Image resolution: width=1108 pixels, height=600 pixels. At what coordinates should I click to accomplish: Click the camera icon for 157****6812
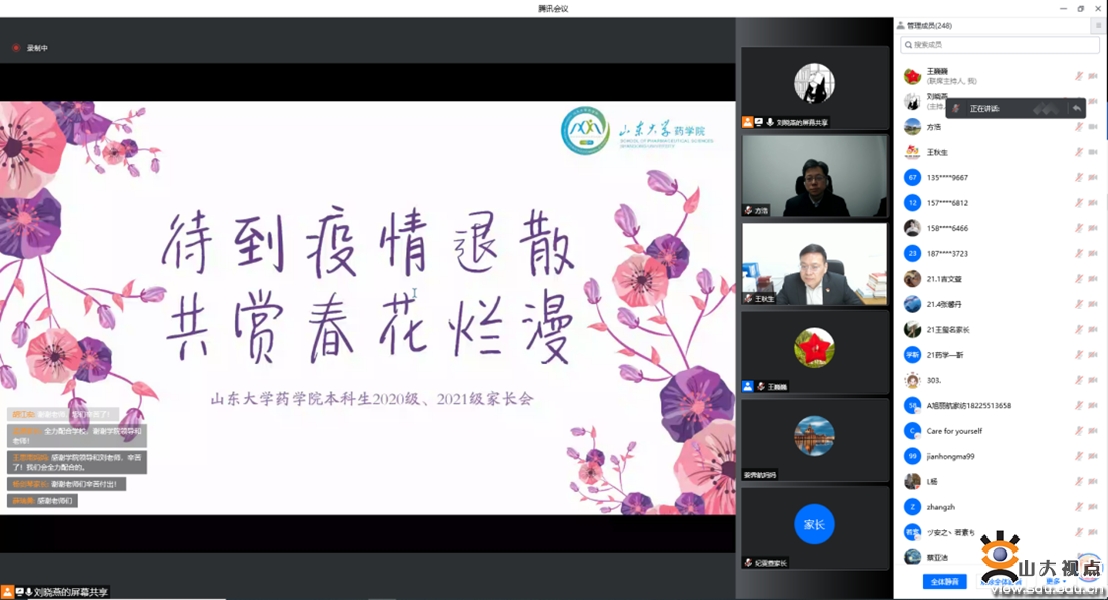point(1093,203)
